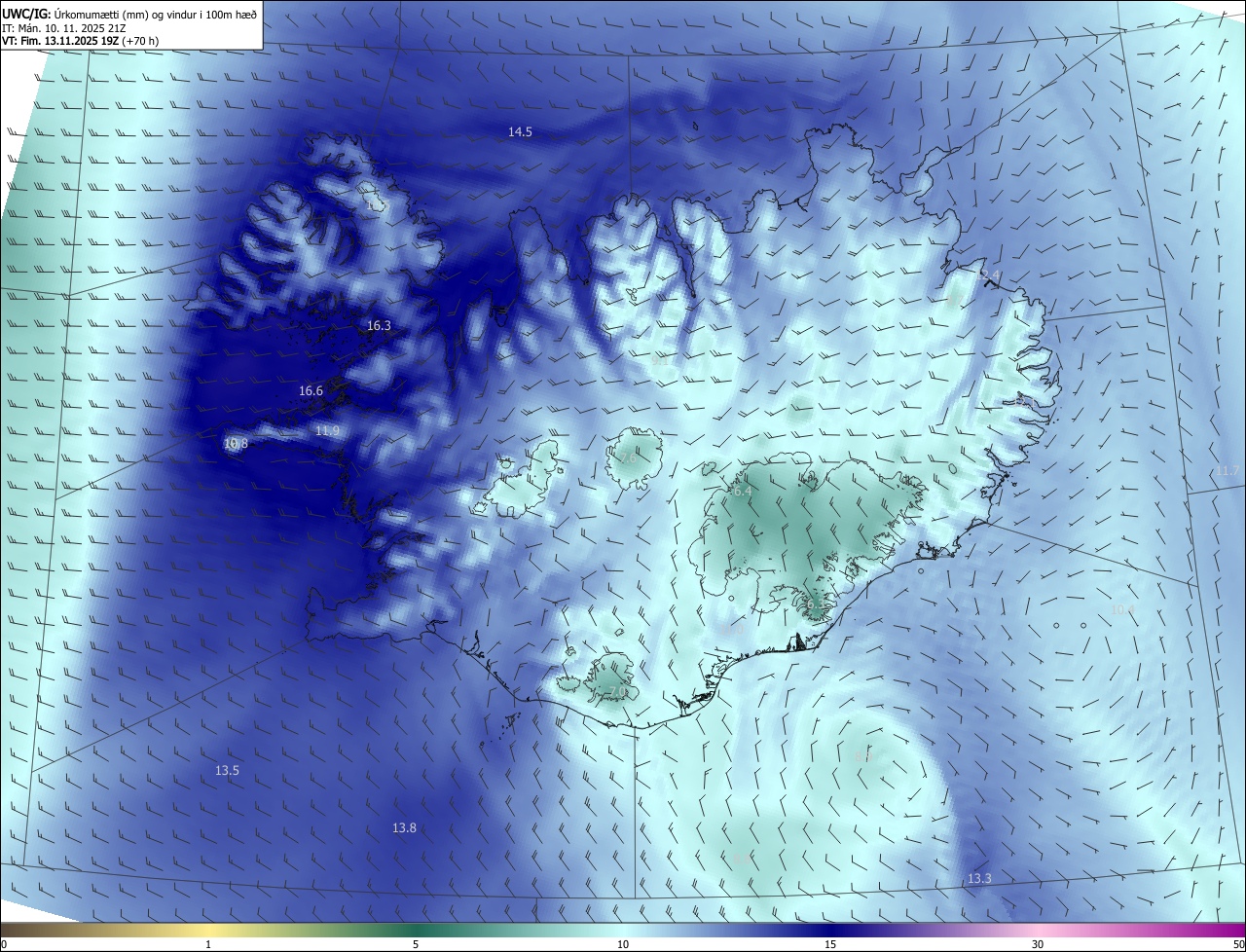
Task: Click the '11.7' value label
Action: [x=1228, y=470]
